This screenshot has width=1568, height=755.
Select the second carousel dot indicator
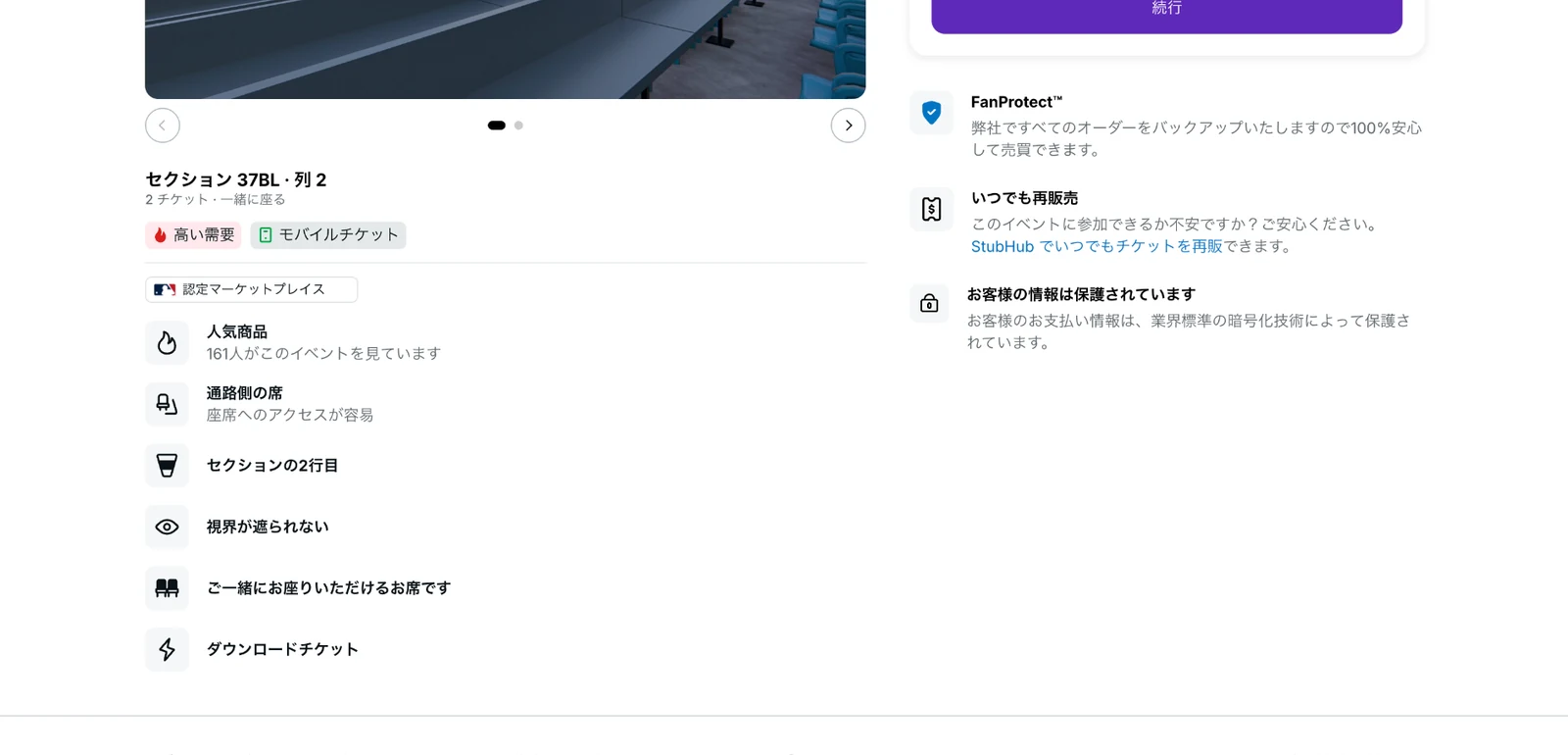[518, 126]
